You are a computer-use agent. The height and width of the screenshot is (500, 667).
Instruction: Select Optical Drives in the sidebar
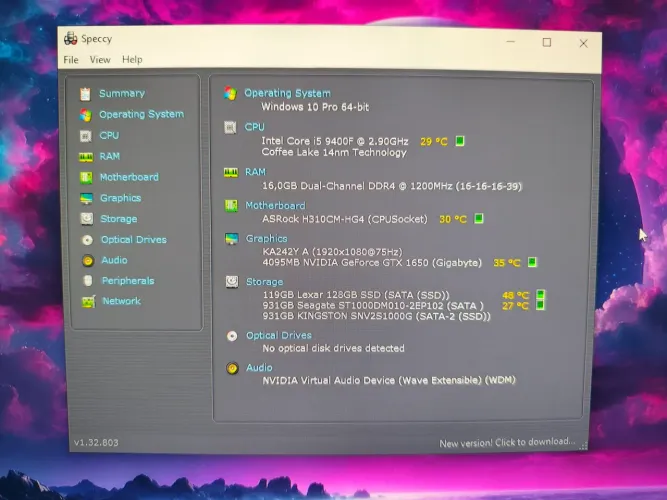(134, 240)
